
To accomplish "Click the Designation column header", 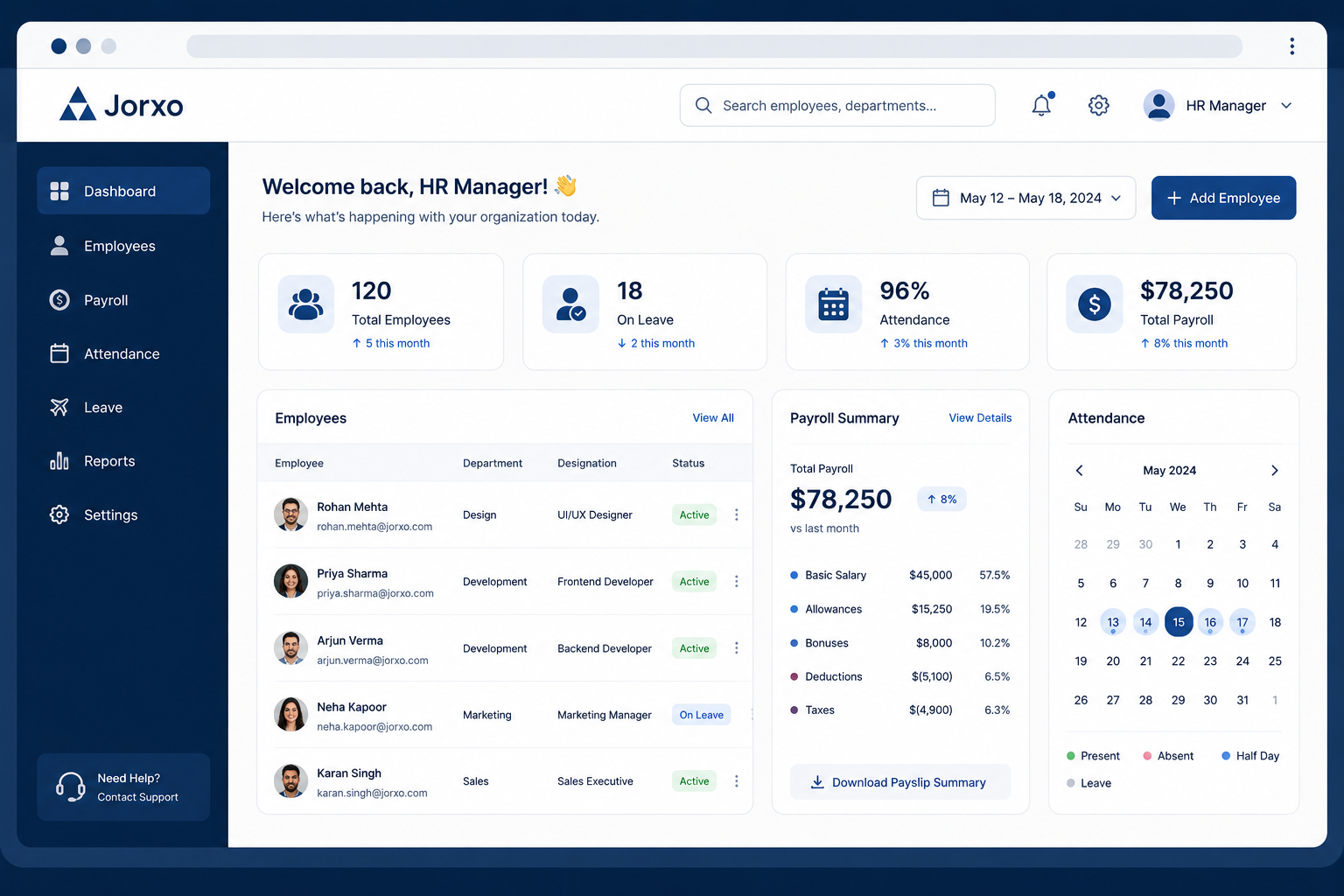I will pyautogui.click(x=587, y=463).
